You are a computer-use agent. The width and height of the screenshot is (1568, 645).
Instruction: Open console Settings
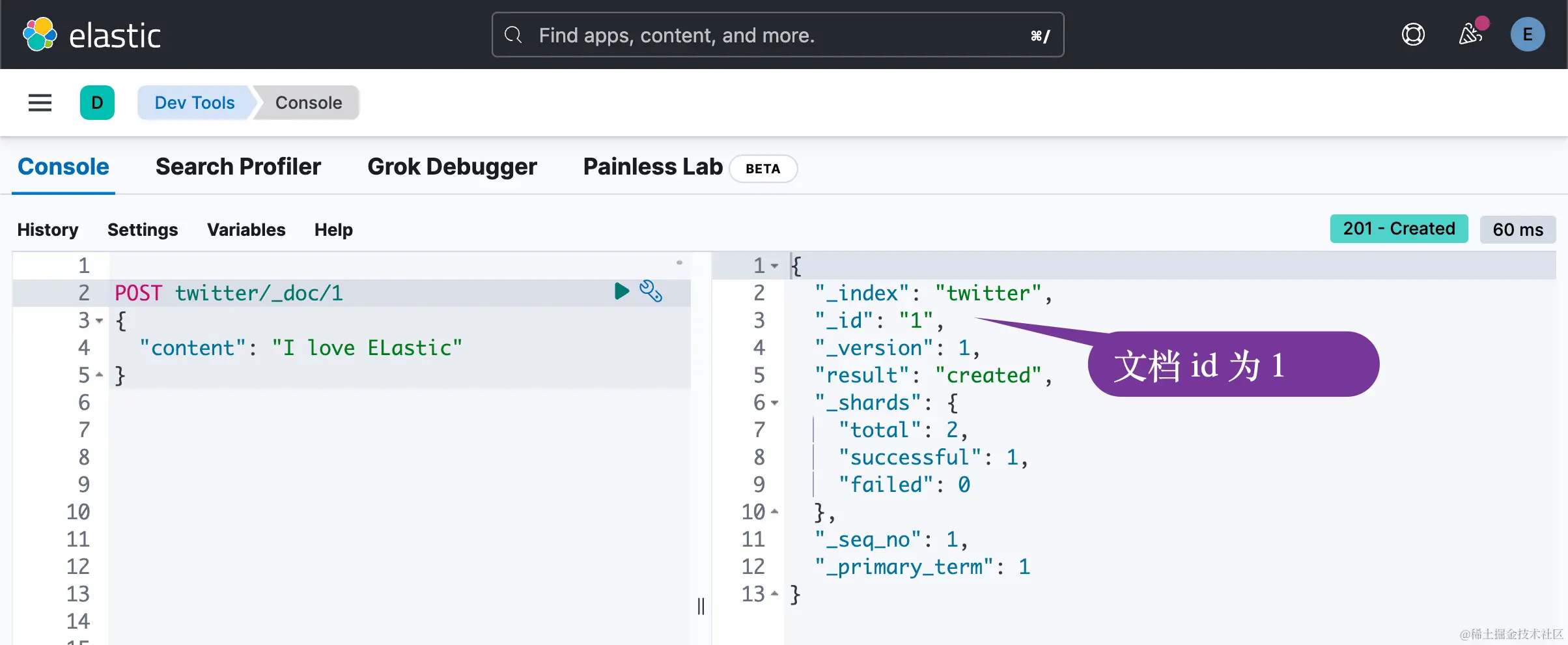(143, 229)
